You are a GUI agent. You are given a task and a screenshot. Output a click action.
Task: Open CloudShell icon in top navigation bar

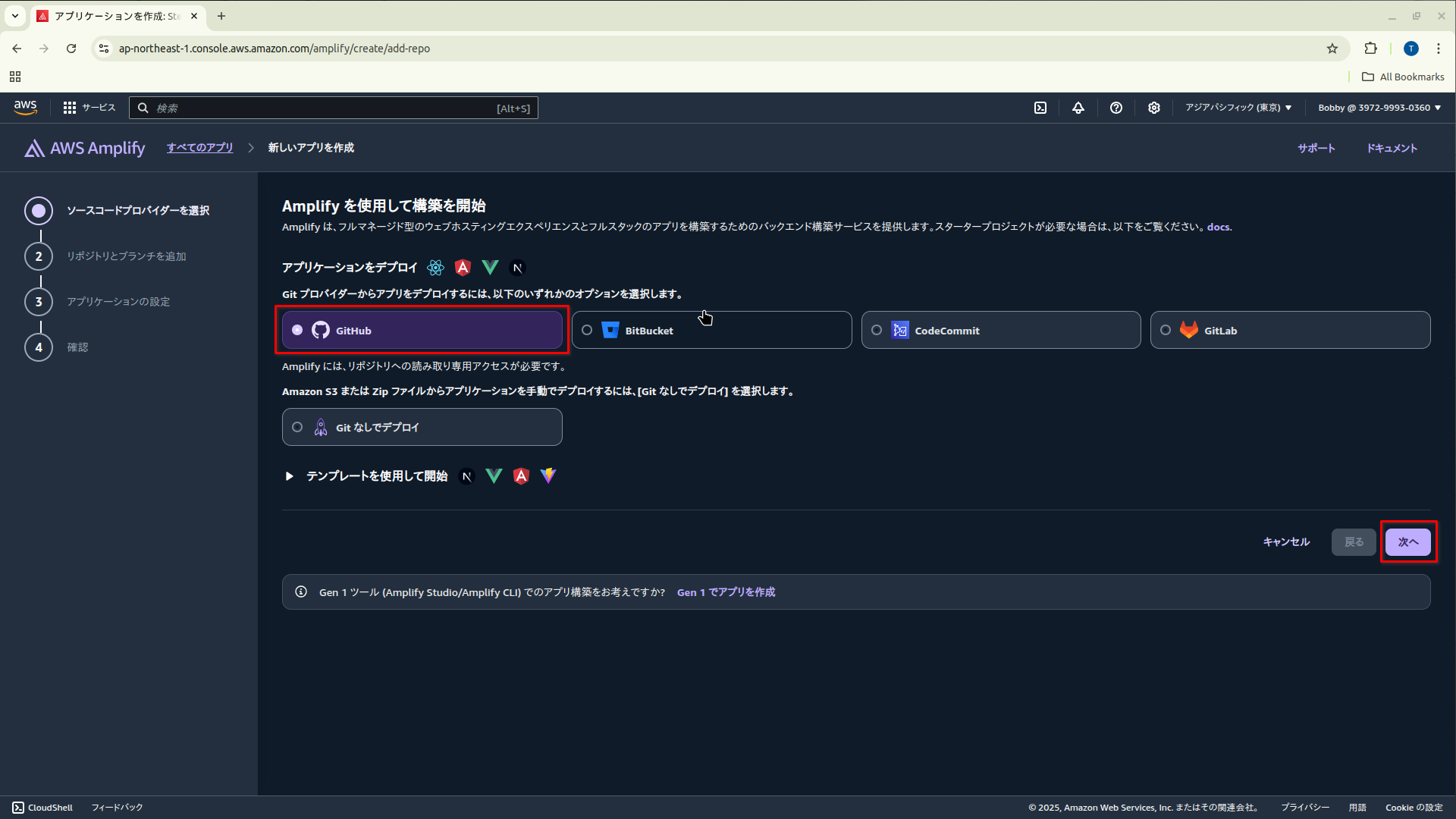1040,108
